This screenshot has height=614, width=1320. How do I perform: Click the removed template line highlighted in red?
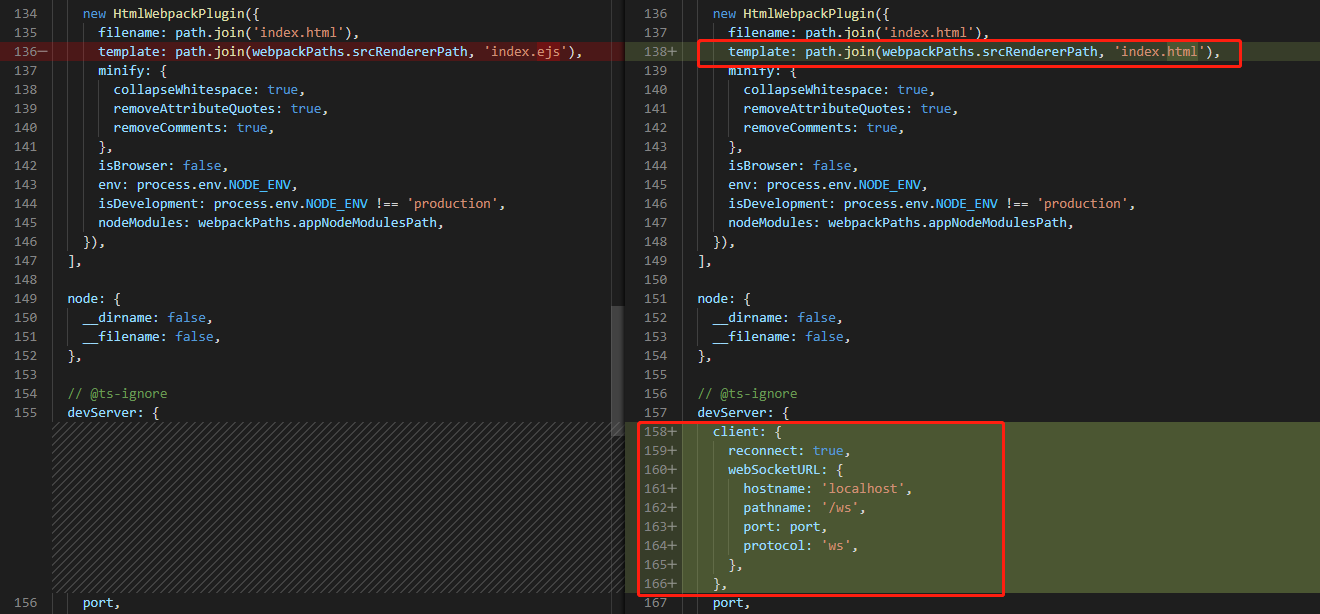(x=300, y=51)
